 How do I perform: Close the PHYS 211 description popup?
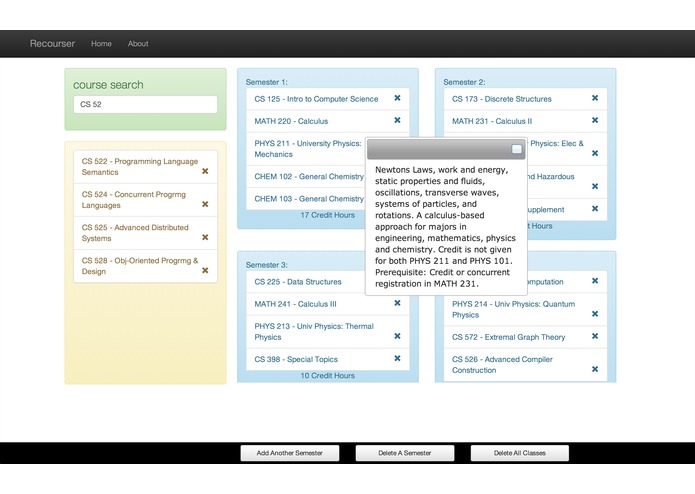[x=516, y=149]
